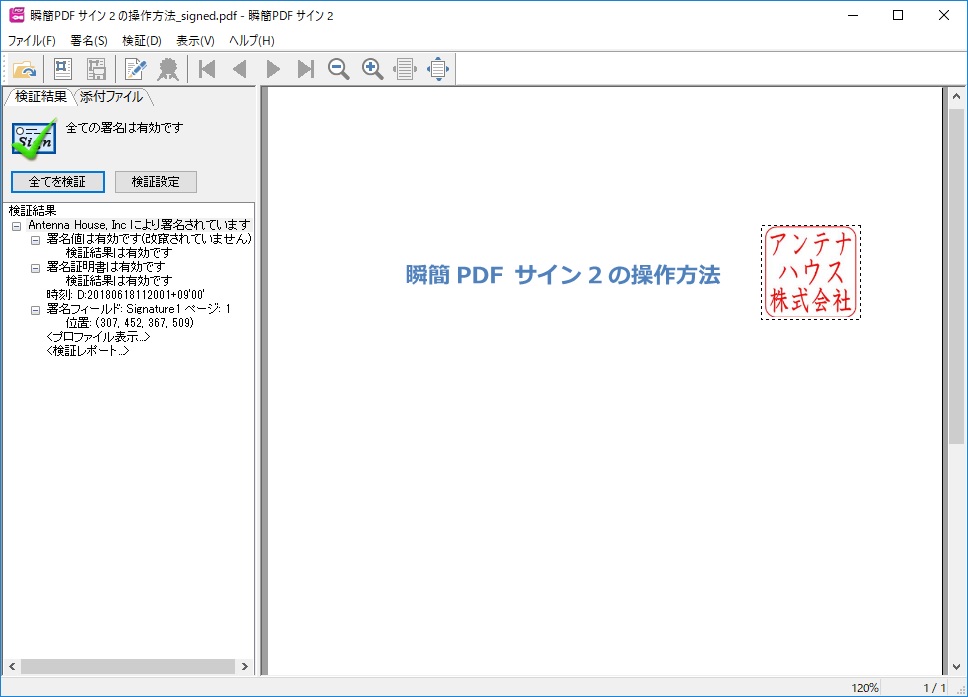Zoom in with plus magnifier
Image resolution: width=968 pixels, height=697 pixels.
coord(372,69)
